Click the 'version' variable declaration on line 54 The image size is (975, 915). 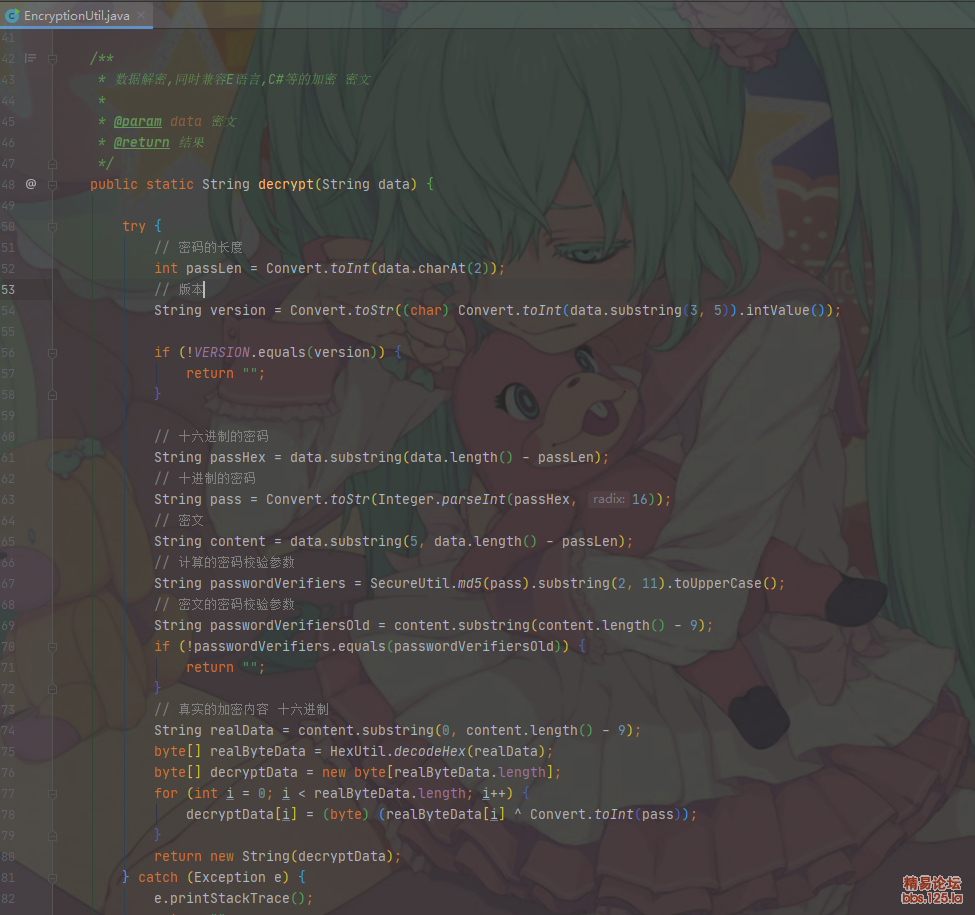(x=238, y=311)
